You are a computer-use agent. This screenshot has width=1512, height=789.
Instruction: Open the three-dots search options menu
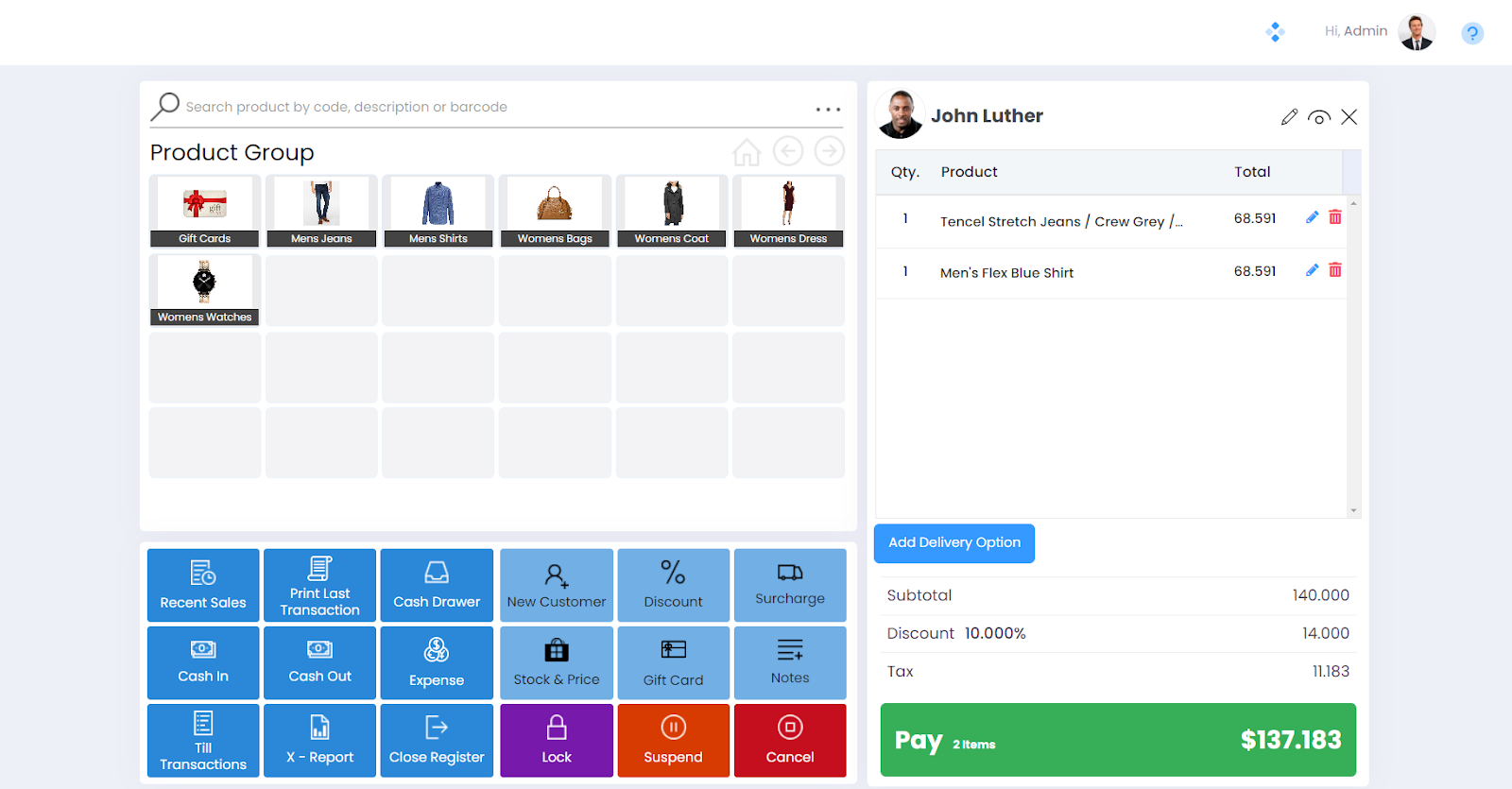pos(828,110)
